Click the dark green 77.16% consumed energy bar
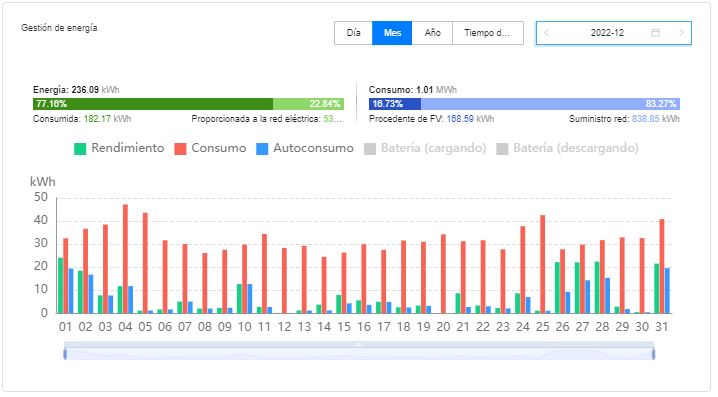The image size is (718, 397). [153, 104]
